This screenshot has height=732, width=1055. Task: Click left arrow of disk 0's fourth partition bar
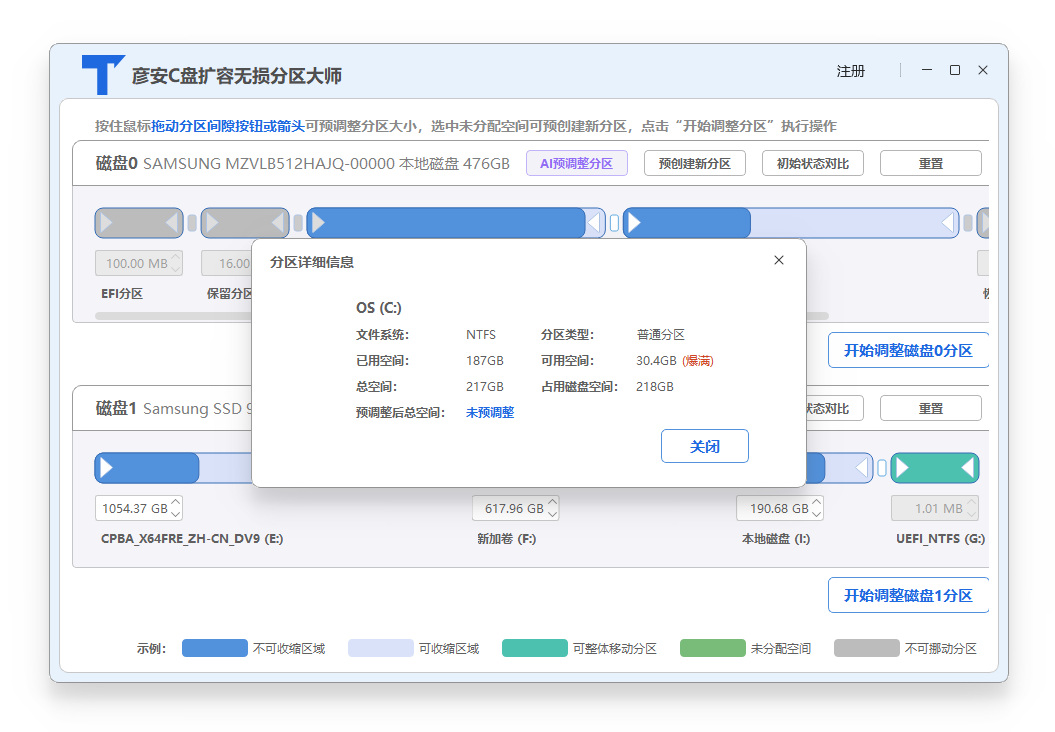[634, 223]
